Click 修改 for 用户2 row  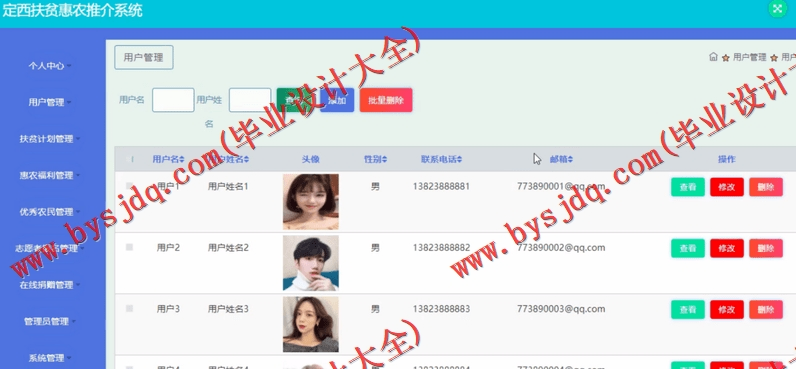[727, 248]
